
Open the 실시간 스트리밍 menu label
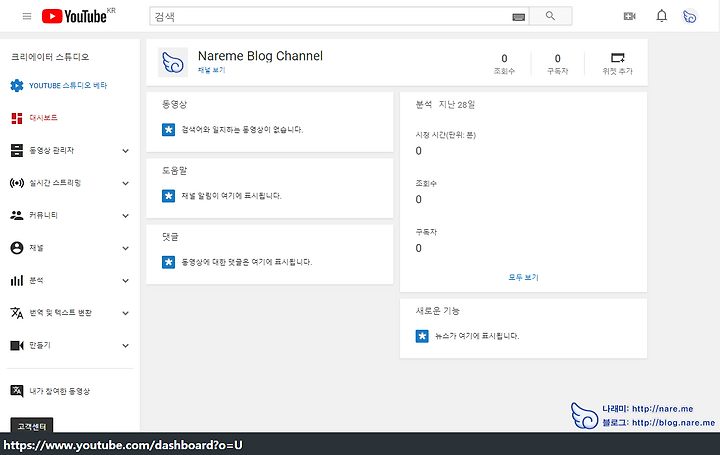click(55, 183)
